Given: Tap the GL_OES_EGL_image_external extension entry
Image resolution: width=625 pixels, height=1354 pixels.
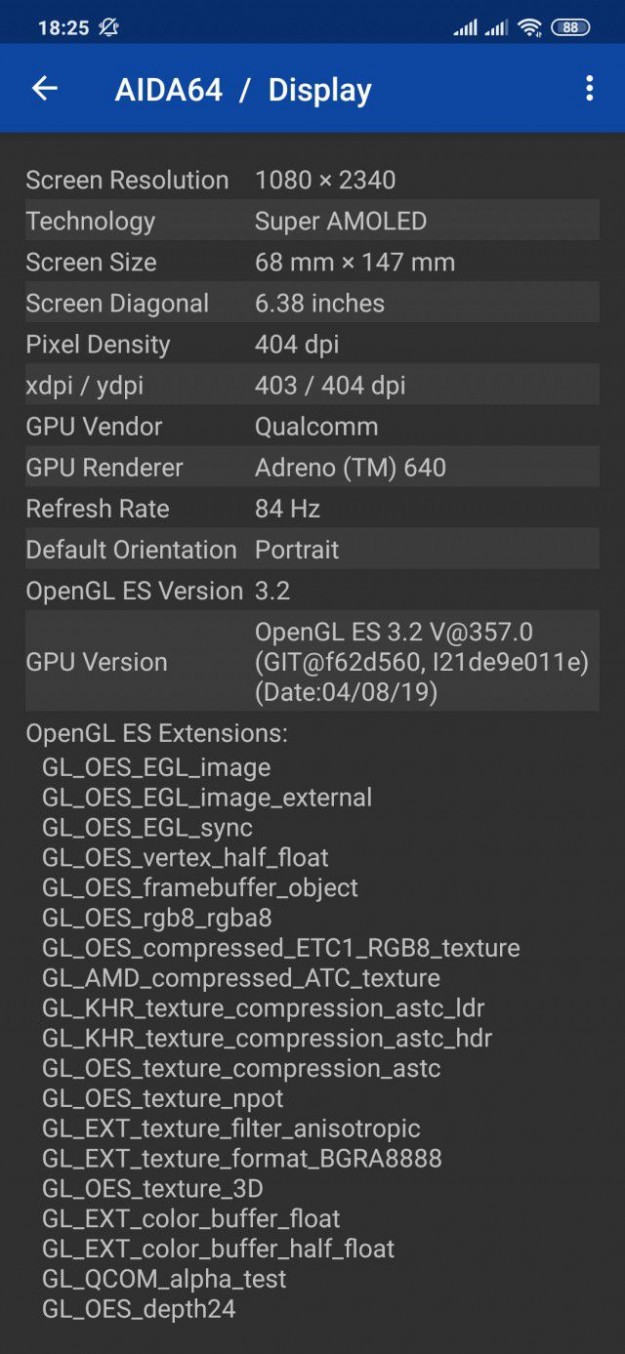Looking at the screenshot, I should click(x=207, y=797).
